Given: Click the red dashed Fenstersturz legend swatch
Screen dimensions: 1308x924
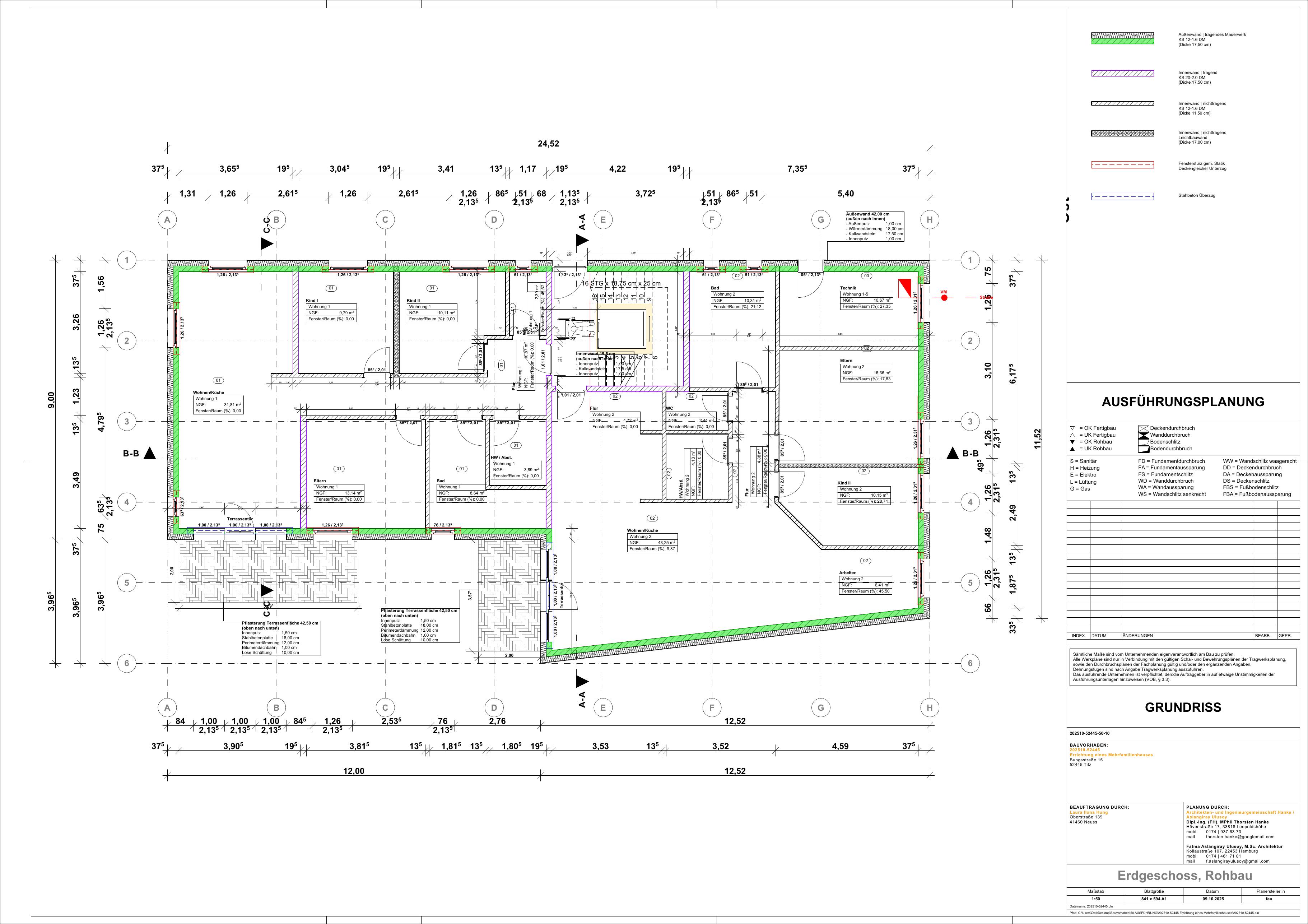Looking at the screenshot, I should [1122, 164].
